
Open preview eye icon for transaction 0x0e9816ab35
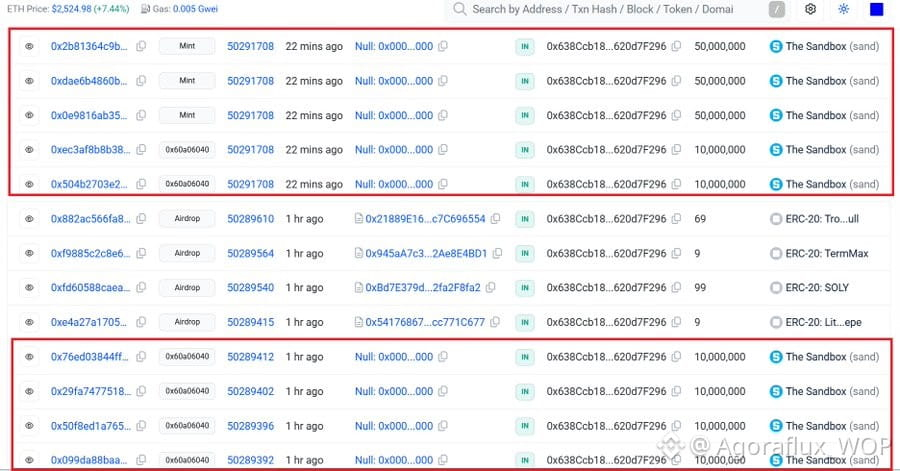tap(29, 115)
